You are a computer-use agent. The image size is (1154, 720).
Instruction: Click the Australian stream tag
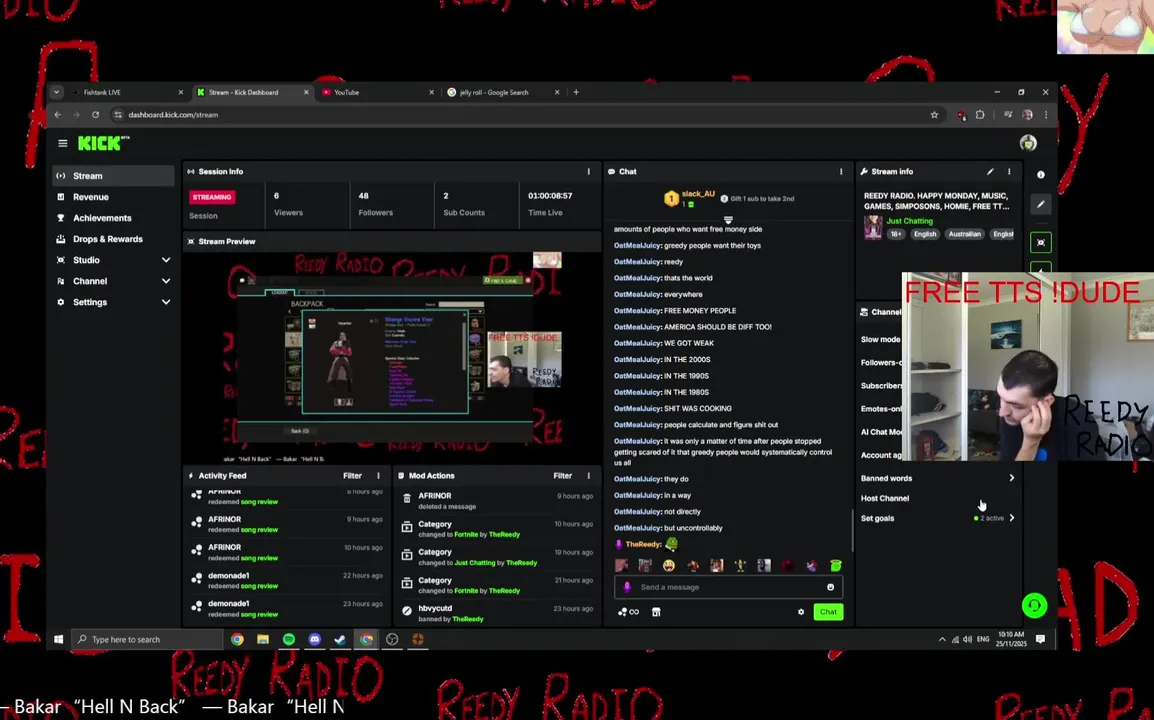coord(964,234)
